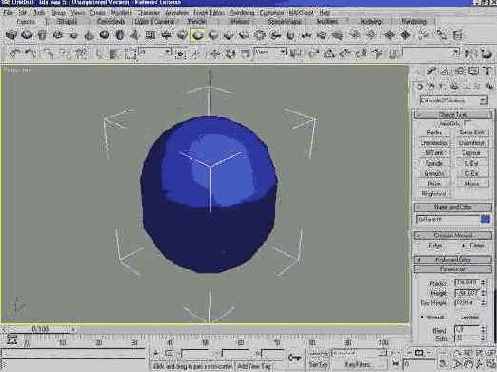Click the Undo arrow icon

click(15, 53)
